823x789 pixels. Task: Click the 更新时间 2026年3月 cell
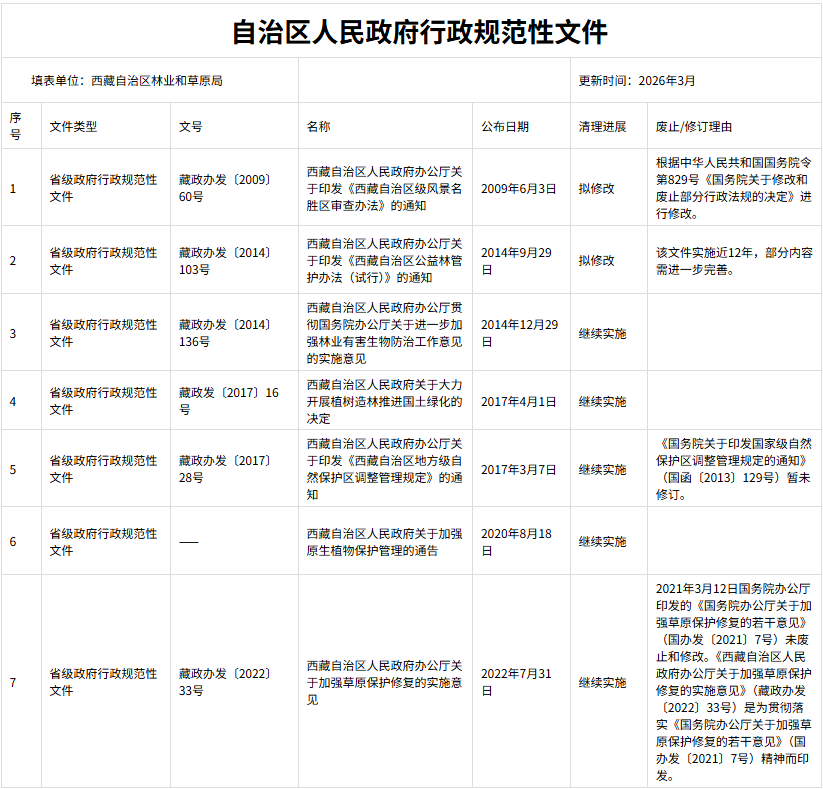(x=636, y=80)
